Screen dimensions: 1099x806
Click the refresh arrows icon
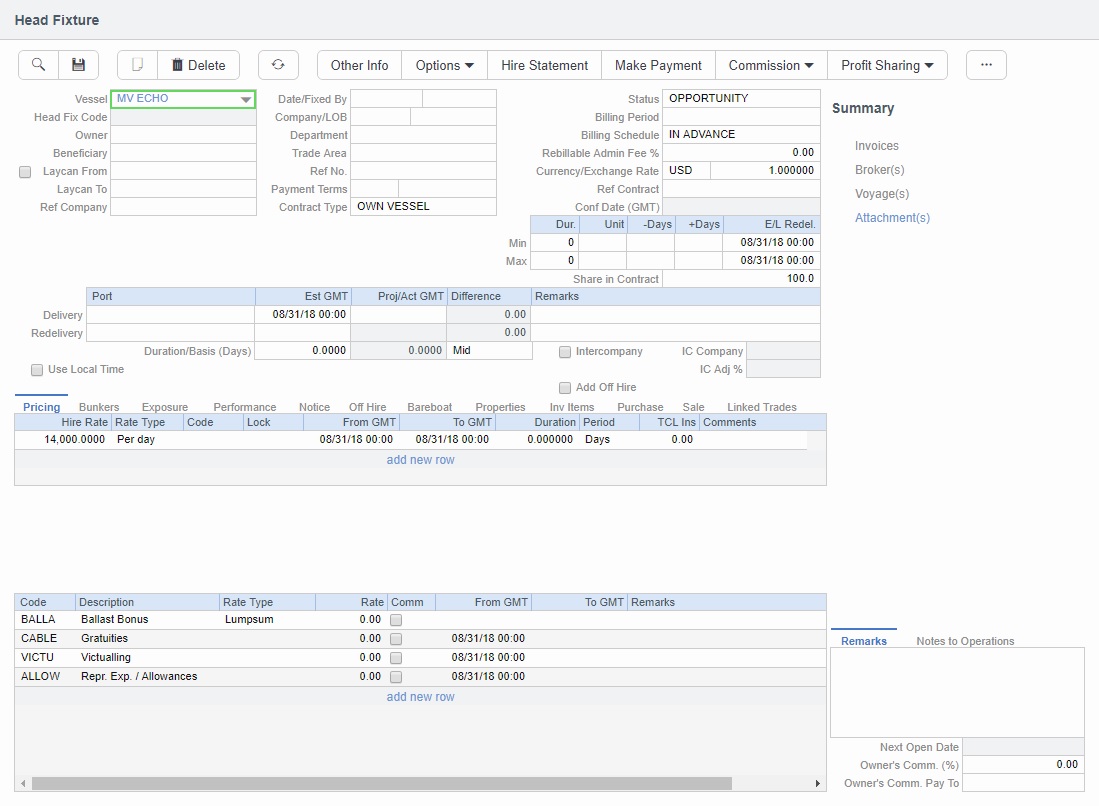coord(278,65)
